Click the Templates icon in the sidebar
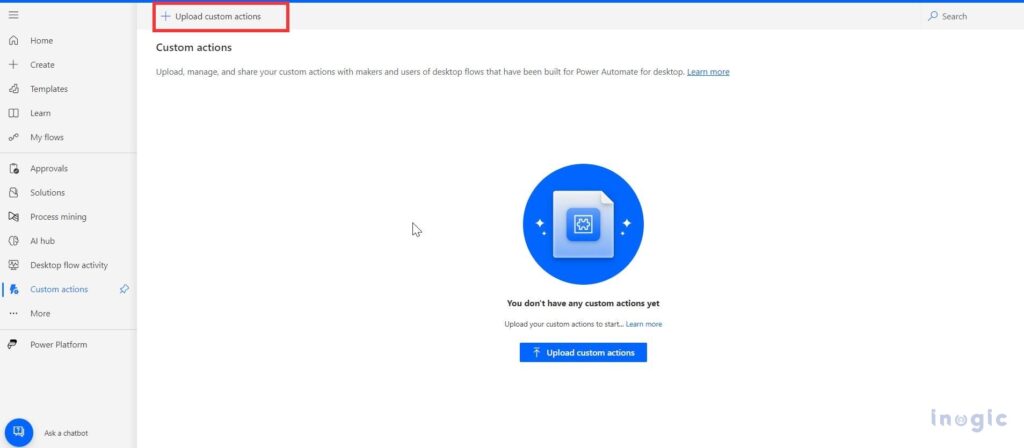 pyautogui.click(x=13, y=89)
